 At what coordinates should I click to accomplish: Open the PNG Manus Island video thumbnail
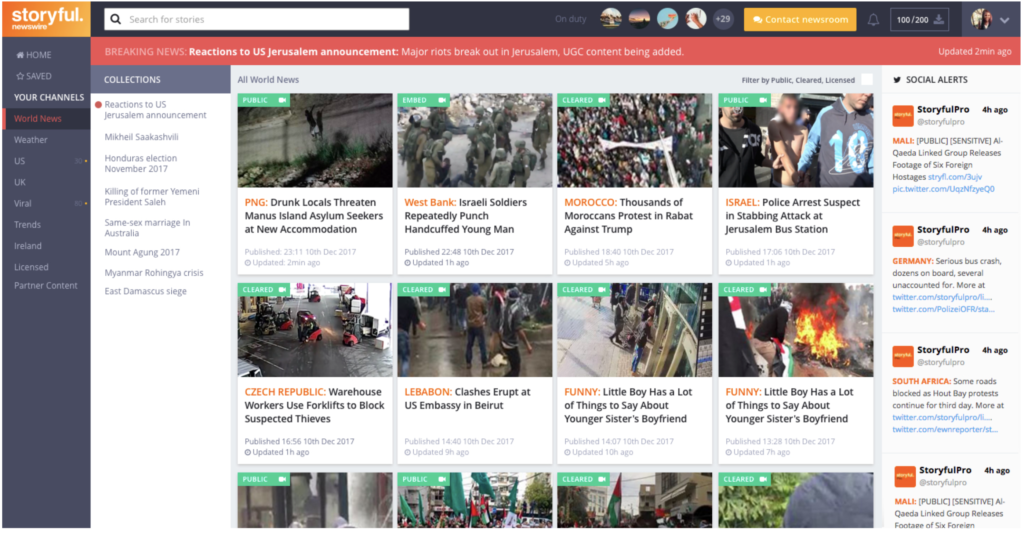pos(315,140)
